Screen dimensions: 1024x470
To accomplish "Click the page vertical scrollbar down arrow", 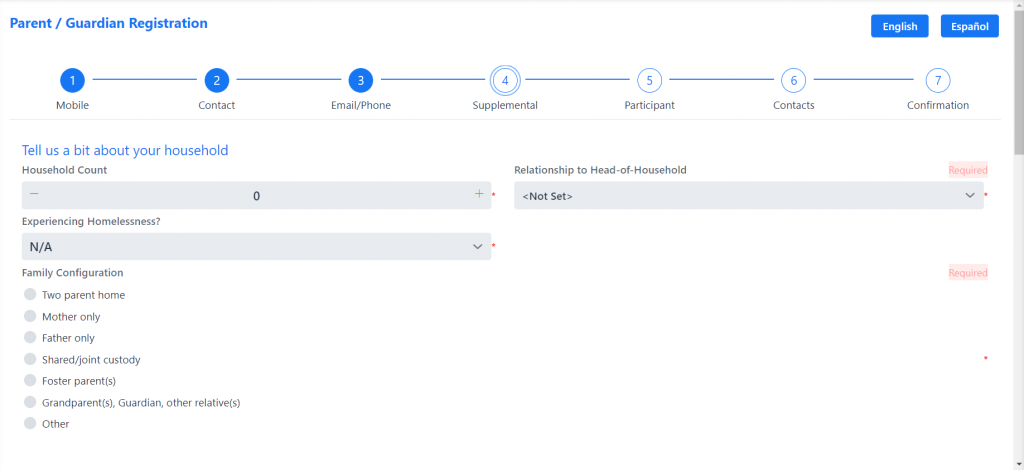I will 1019,464.
